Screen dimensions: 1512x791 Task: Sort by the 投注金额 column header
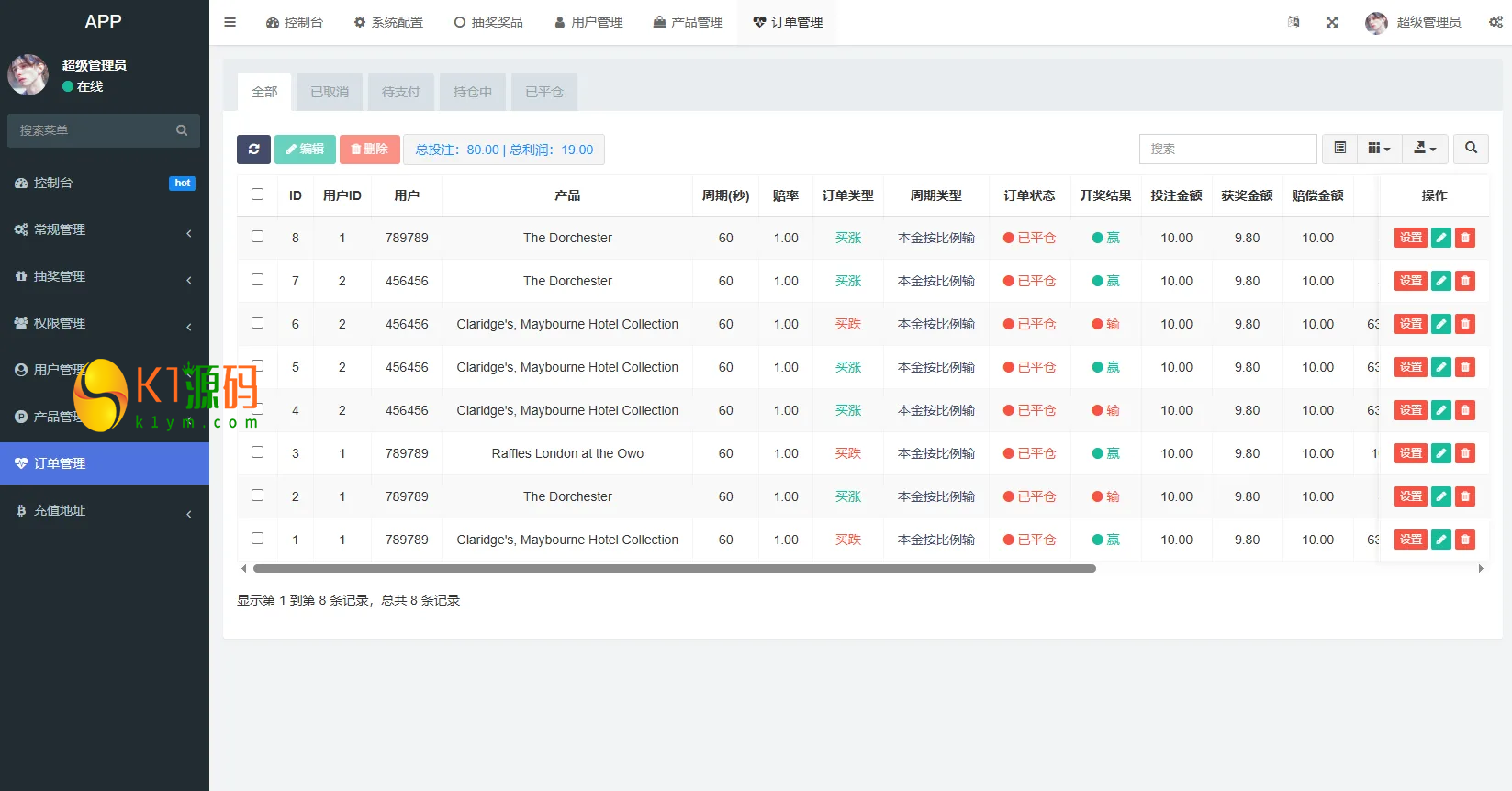1176,195
